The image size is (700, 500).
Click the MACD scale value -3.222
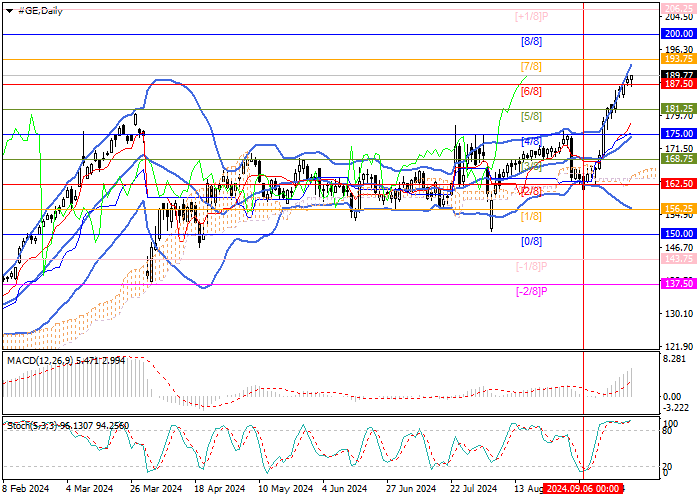(x=676, y=408)
